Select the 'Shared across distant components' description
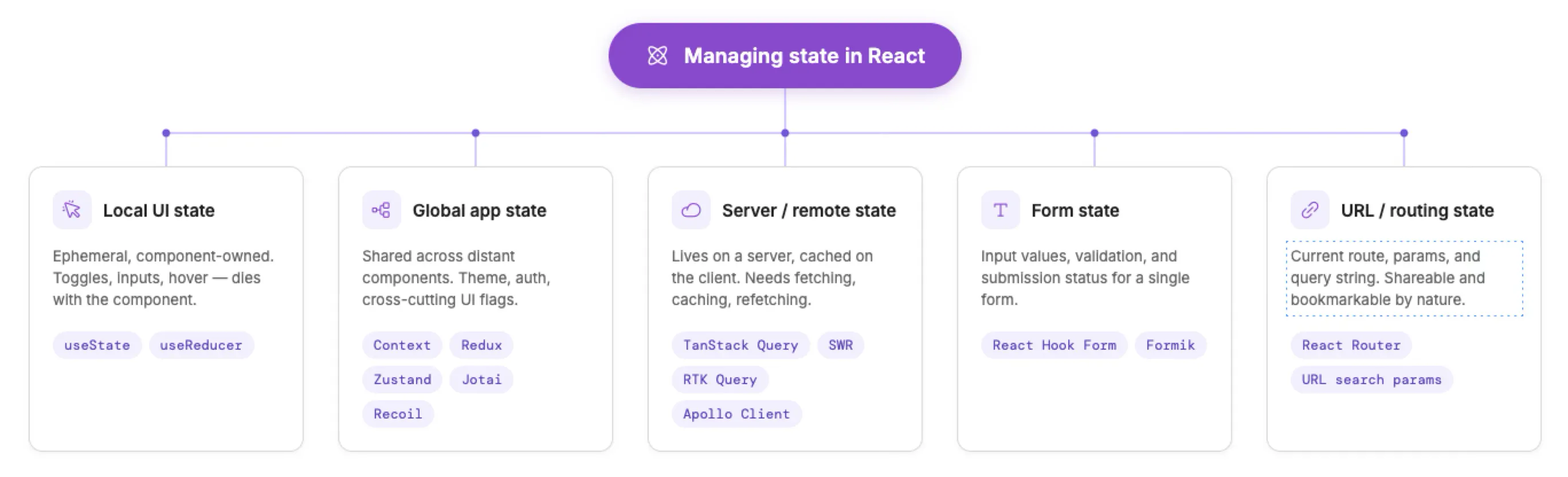1568x477 pixels. (457, 278)
